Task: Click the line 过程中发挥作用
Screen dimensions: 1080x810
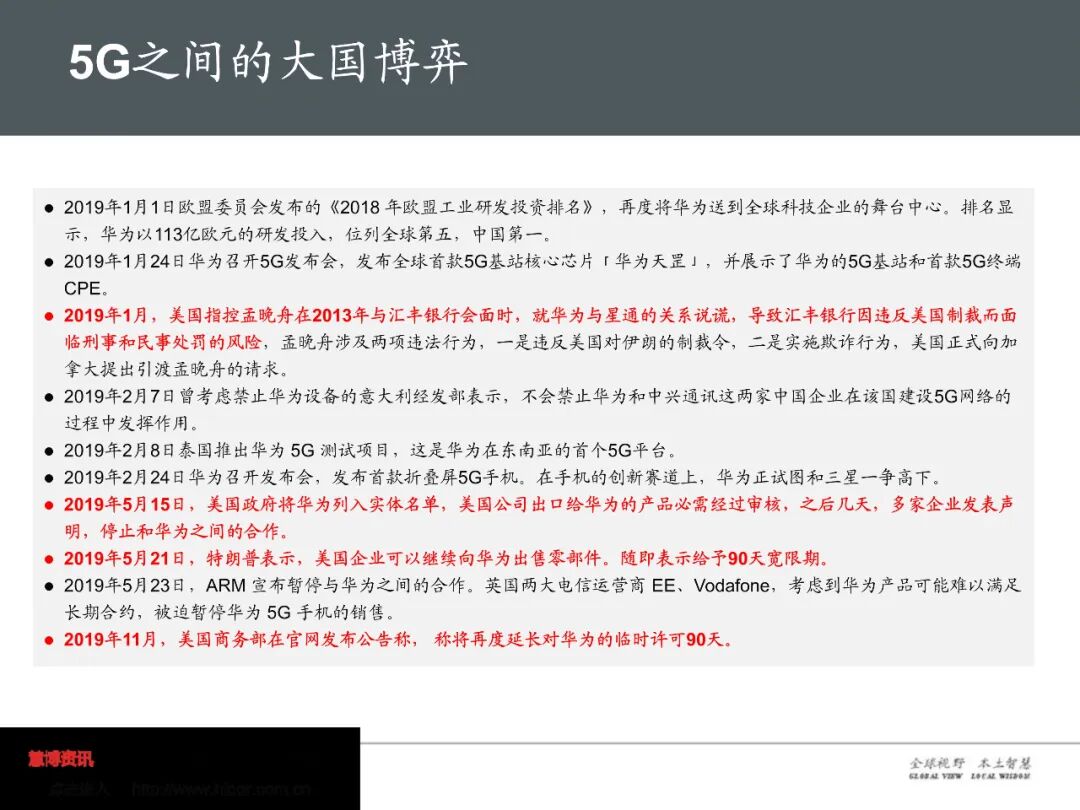Action: coord(132,423)
